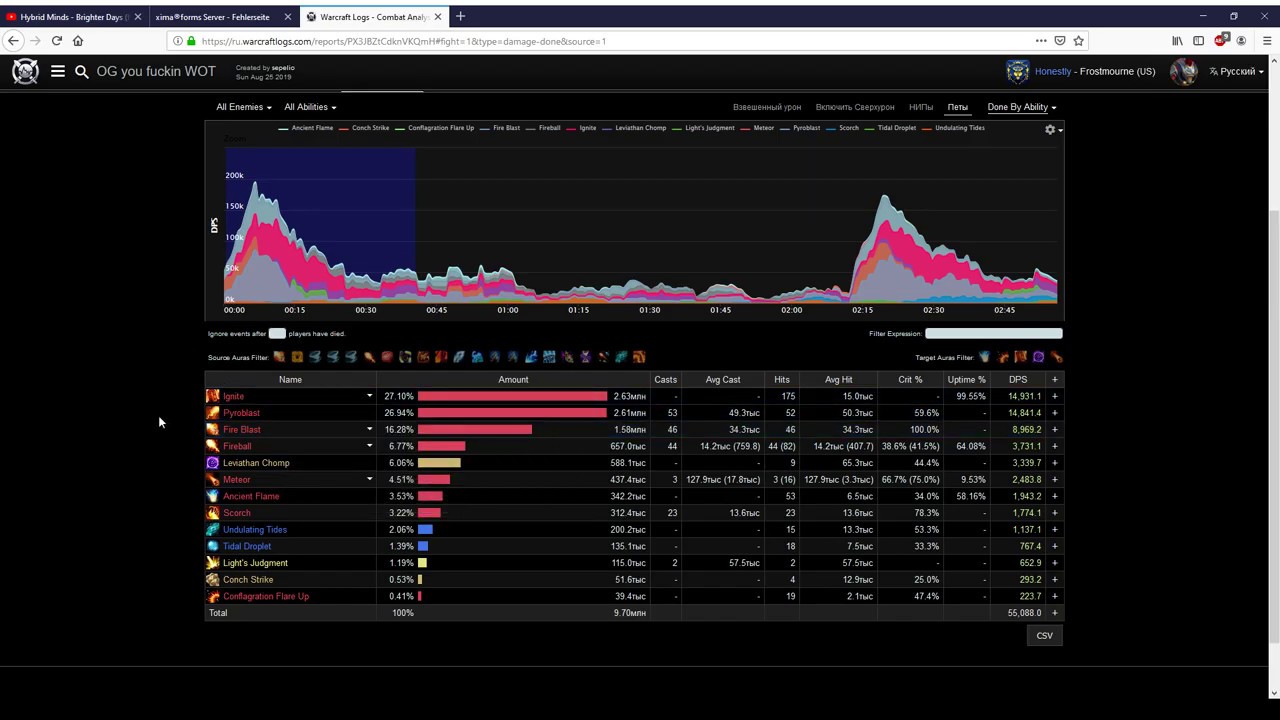Select the Петы tab

pyautogui.click(x=958, y=107)
